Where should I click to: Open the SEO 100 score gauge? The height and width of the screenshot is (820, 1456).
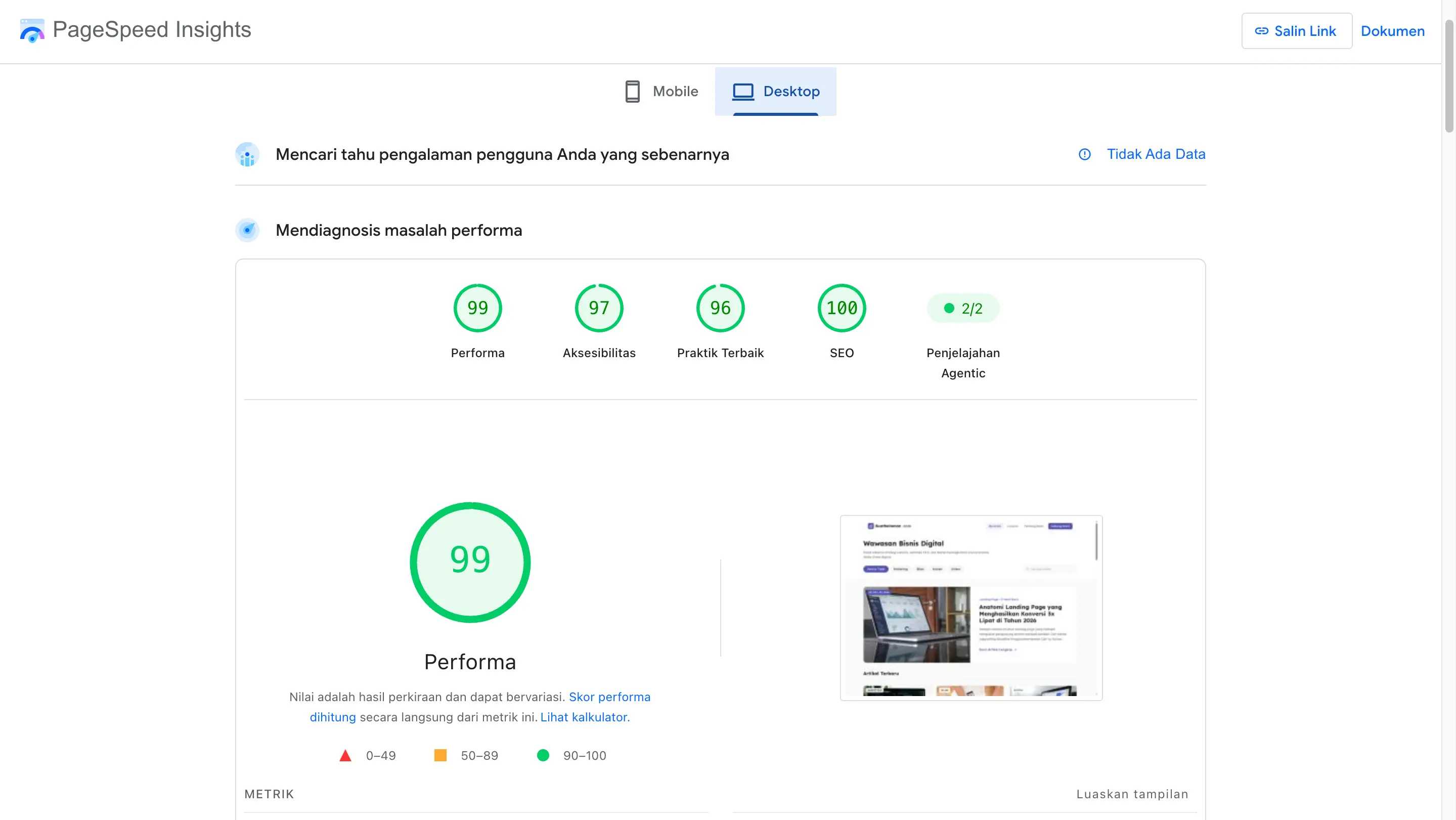tap(842, 308)
